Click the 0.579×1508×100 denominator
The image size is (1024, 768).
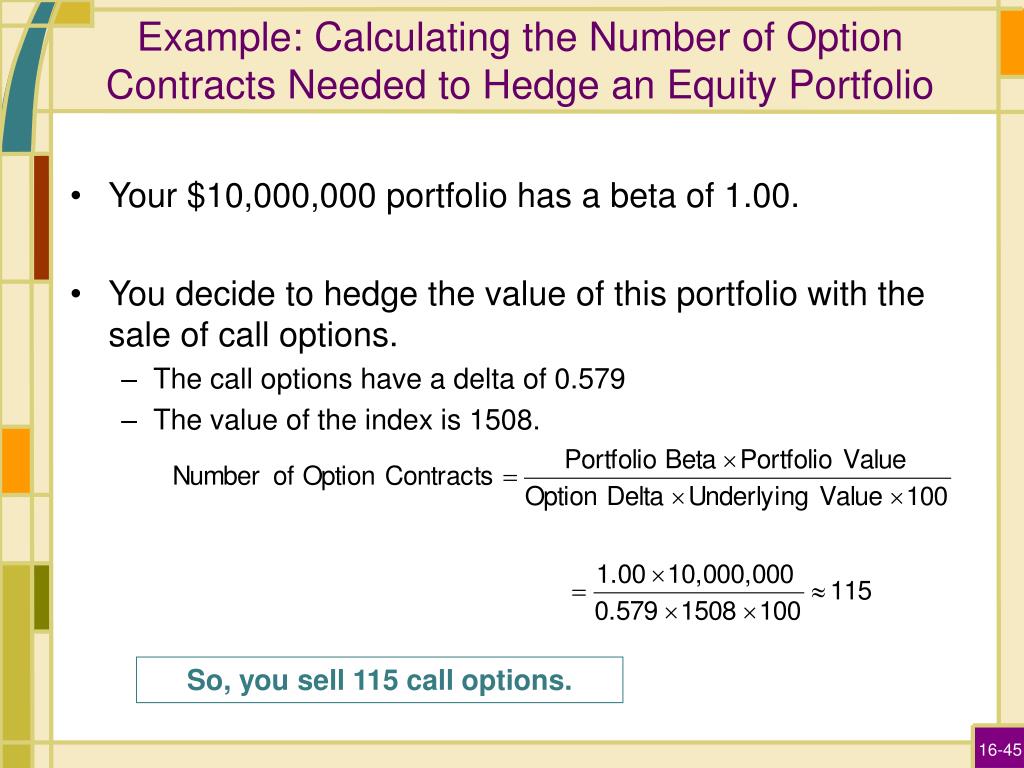pyautogui.click(x=697, y=611)
